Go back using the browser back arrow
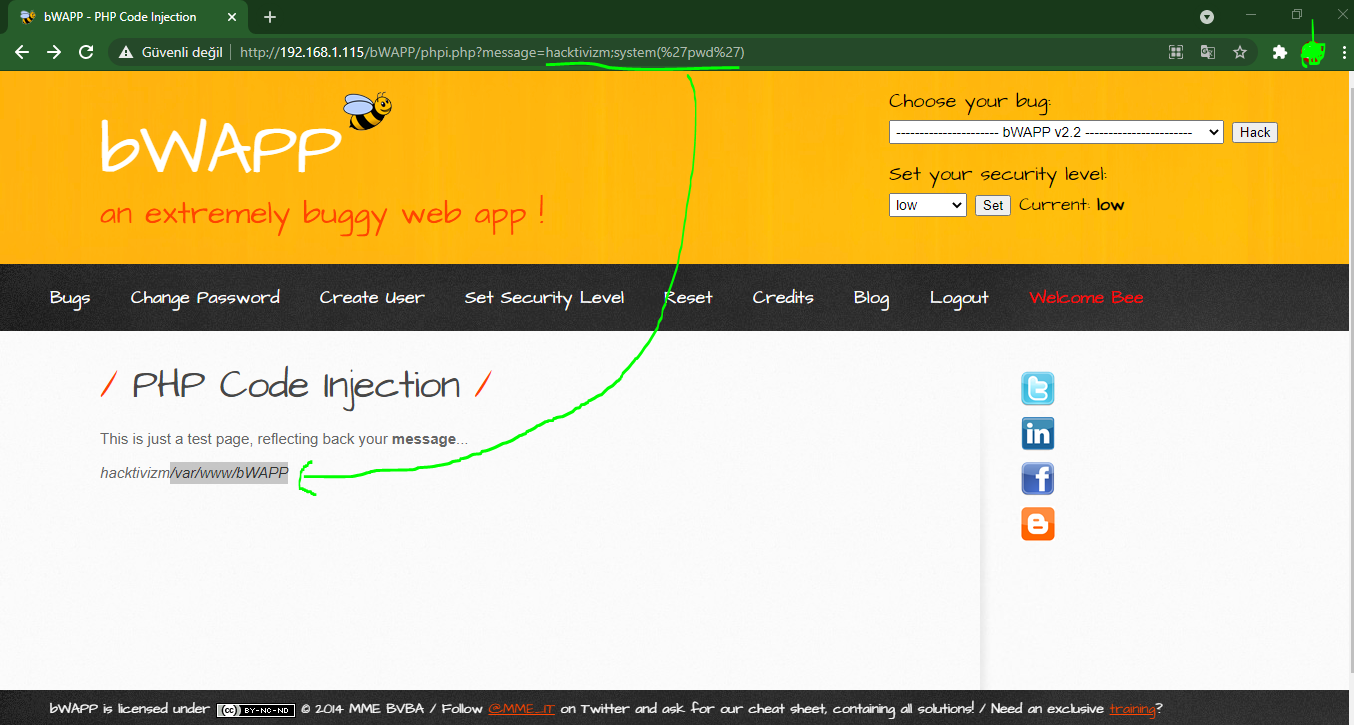The height and width of the screenshot is (725, 1354). pos(22,52)
